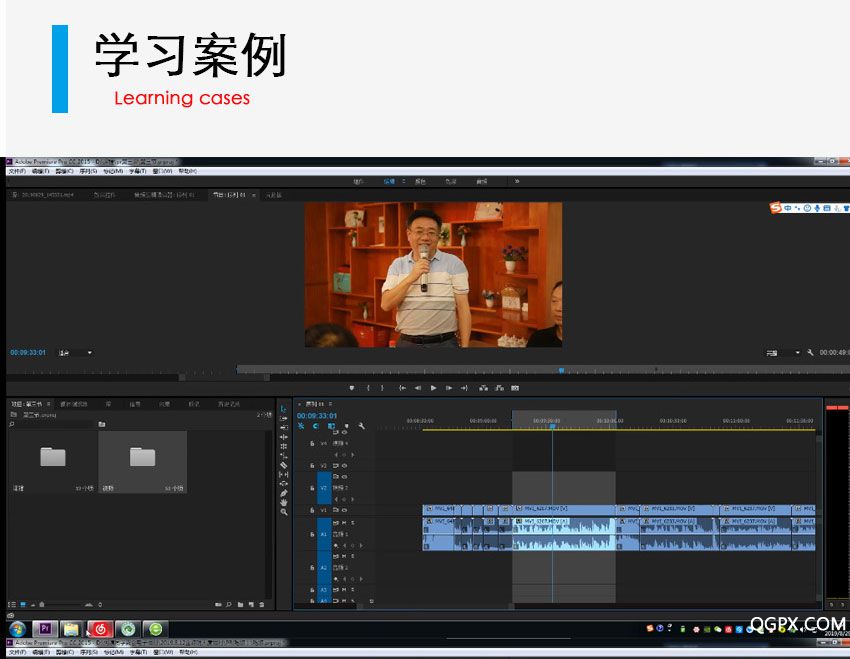The image size is (850, 659).
Task: Toggle A1 track targeting label
Action: [324, 534]
